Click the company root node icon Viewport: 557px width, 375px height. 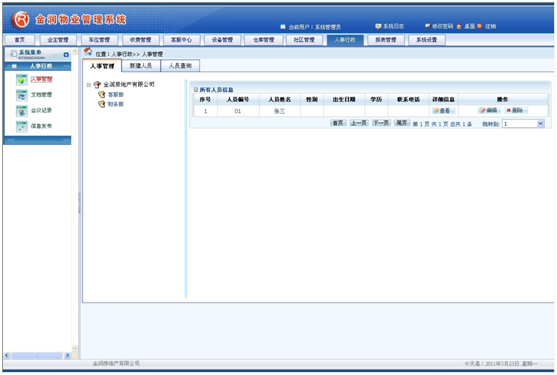click(97, 85)
